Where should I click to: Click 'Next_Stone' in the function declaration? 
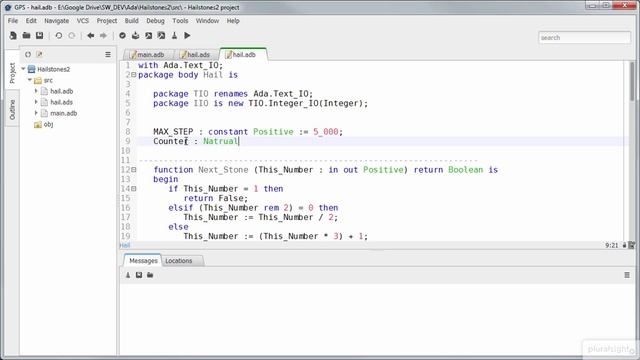223,170
